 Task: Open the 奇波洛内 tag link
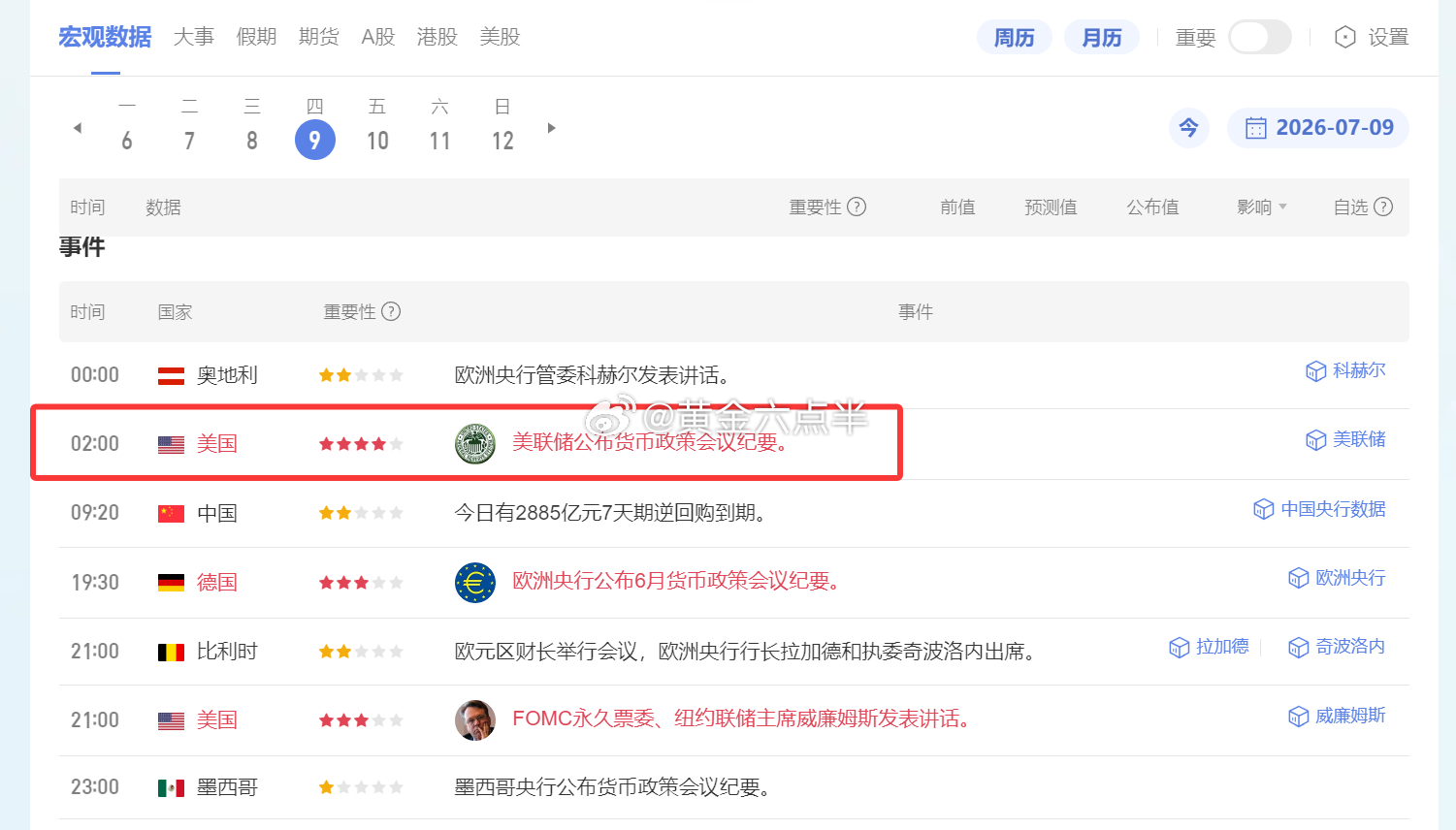point(1337,647)
